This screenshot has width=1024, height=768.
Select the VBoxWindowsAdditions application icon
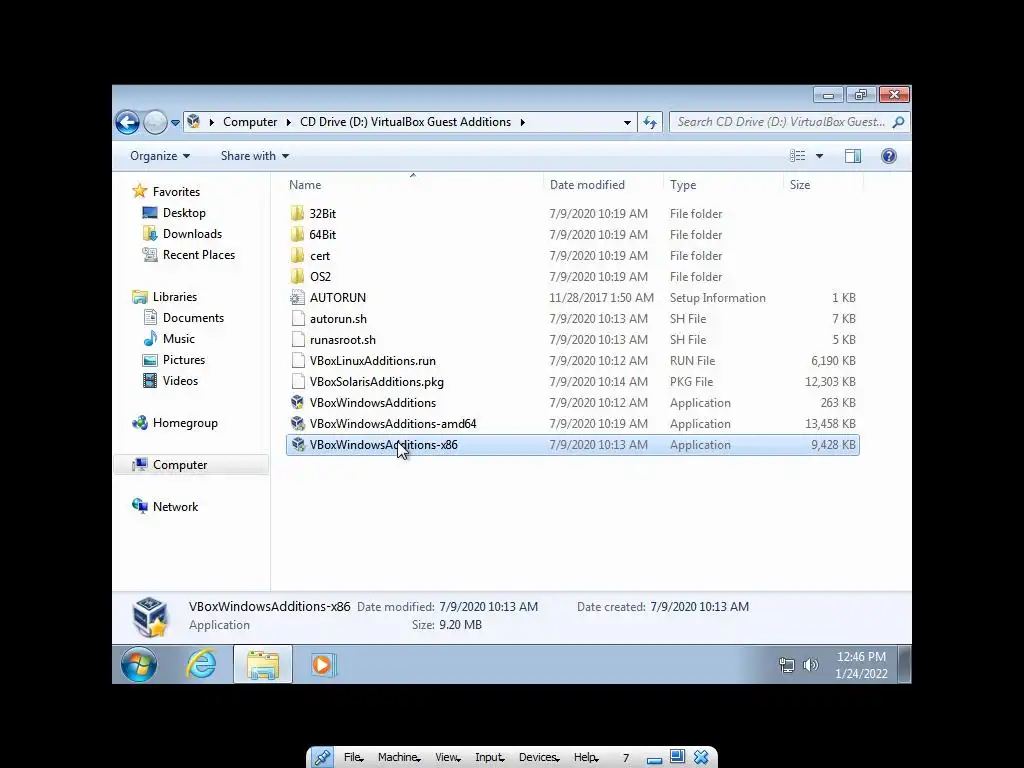298,402
